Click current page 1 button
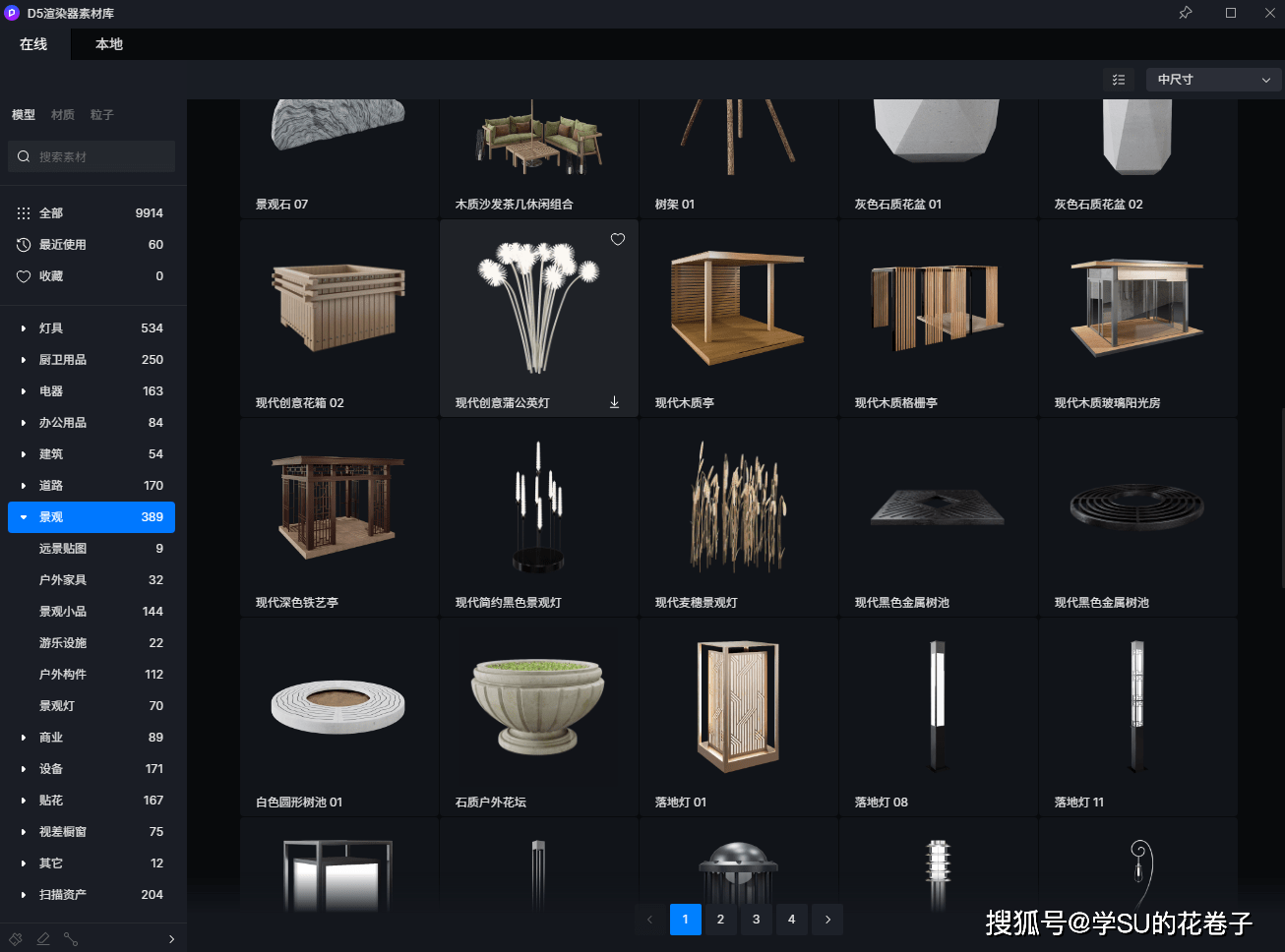 click(686, 920)
